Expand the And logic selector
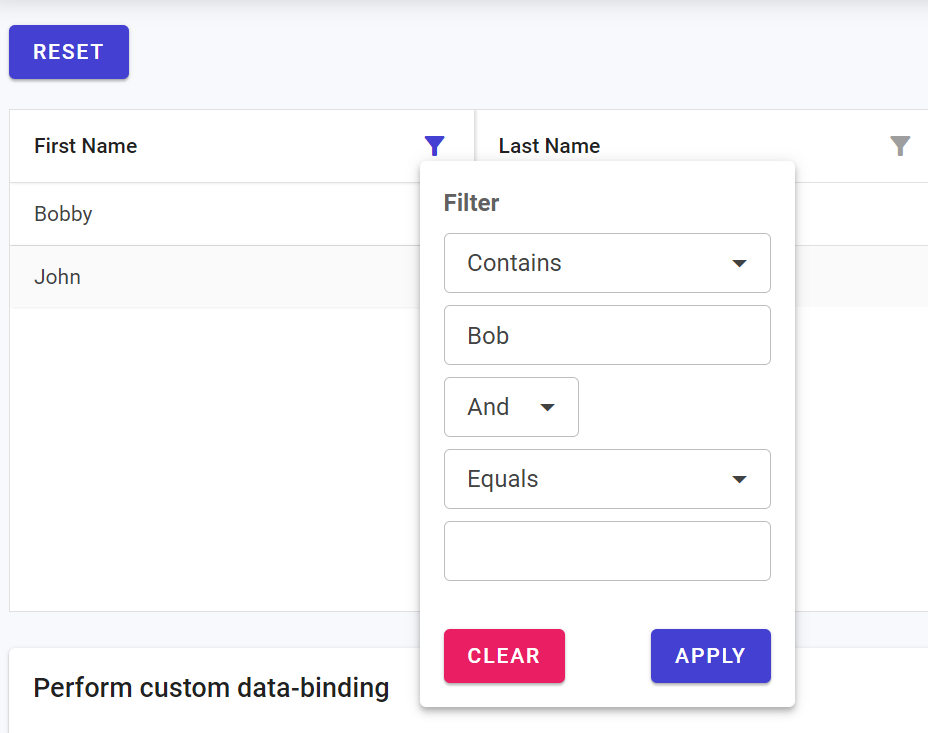Screen dimensions: 928x733 pyautogui.click(x=510, y=407)
